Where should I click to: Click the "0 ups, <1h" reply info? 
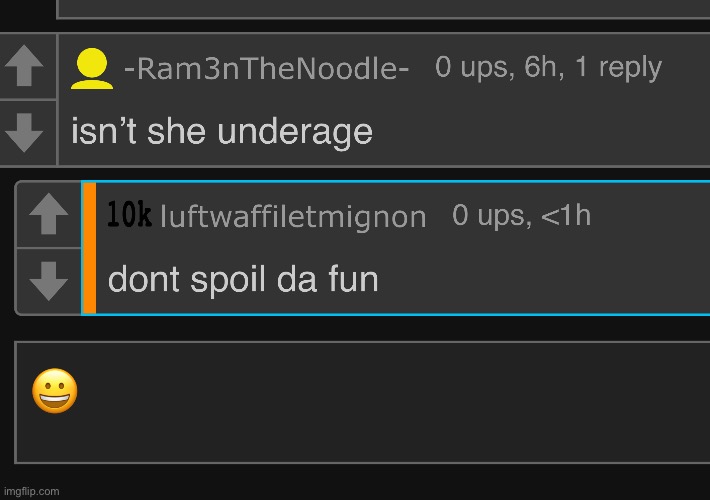[x=521, y=215]
